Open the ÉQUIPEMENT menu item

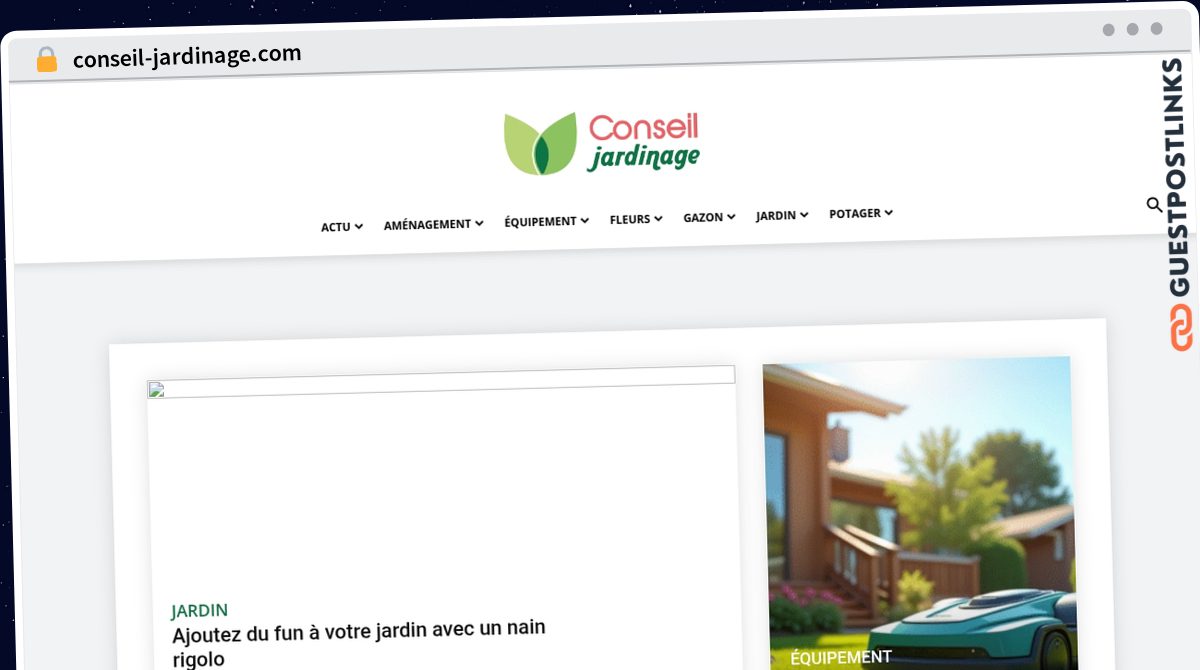pos(546,221)
